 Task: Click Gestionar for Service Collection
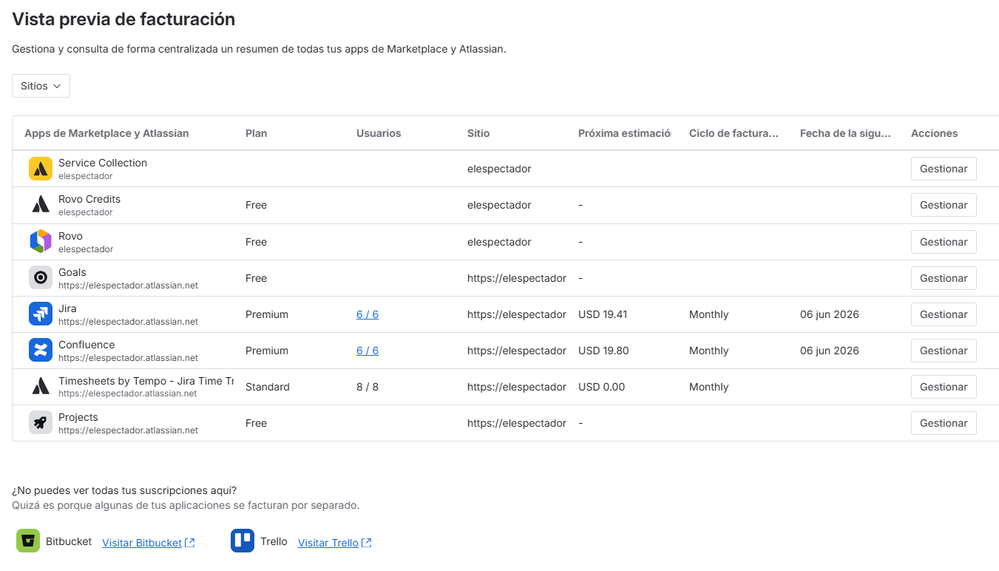pos(944,169)
